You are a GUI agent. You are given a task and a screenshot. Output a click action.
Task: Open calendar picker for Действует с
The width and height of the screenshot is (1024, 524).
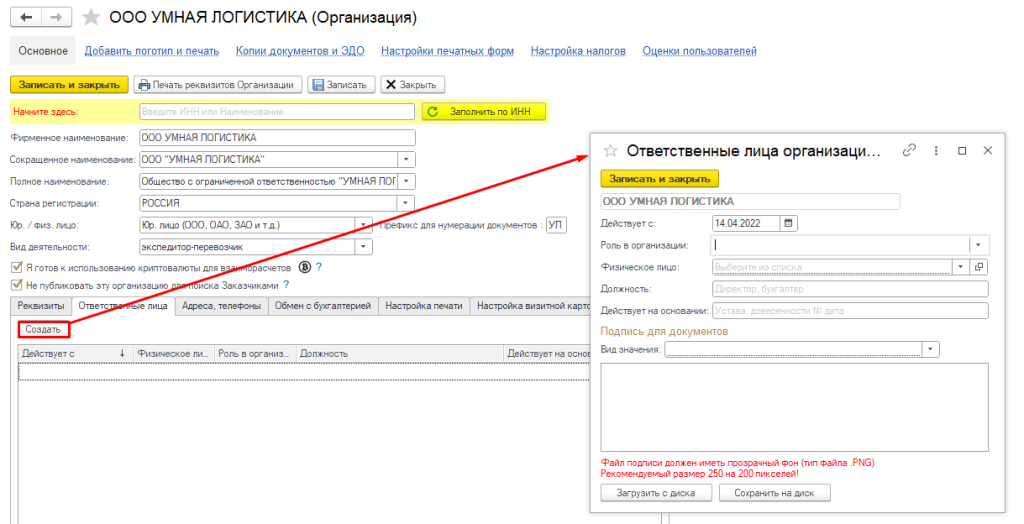click(x=788, y=223)
